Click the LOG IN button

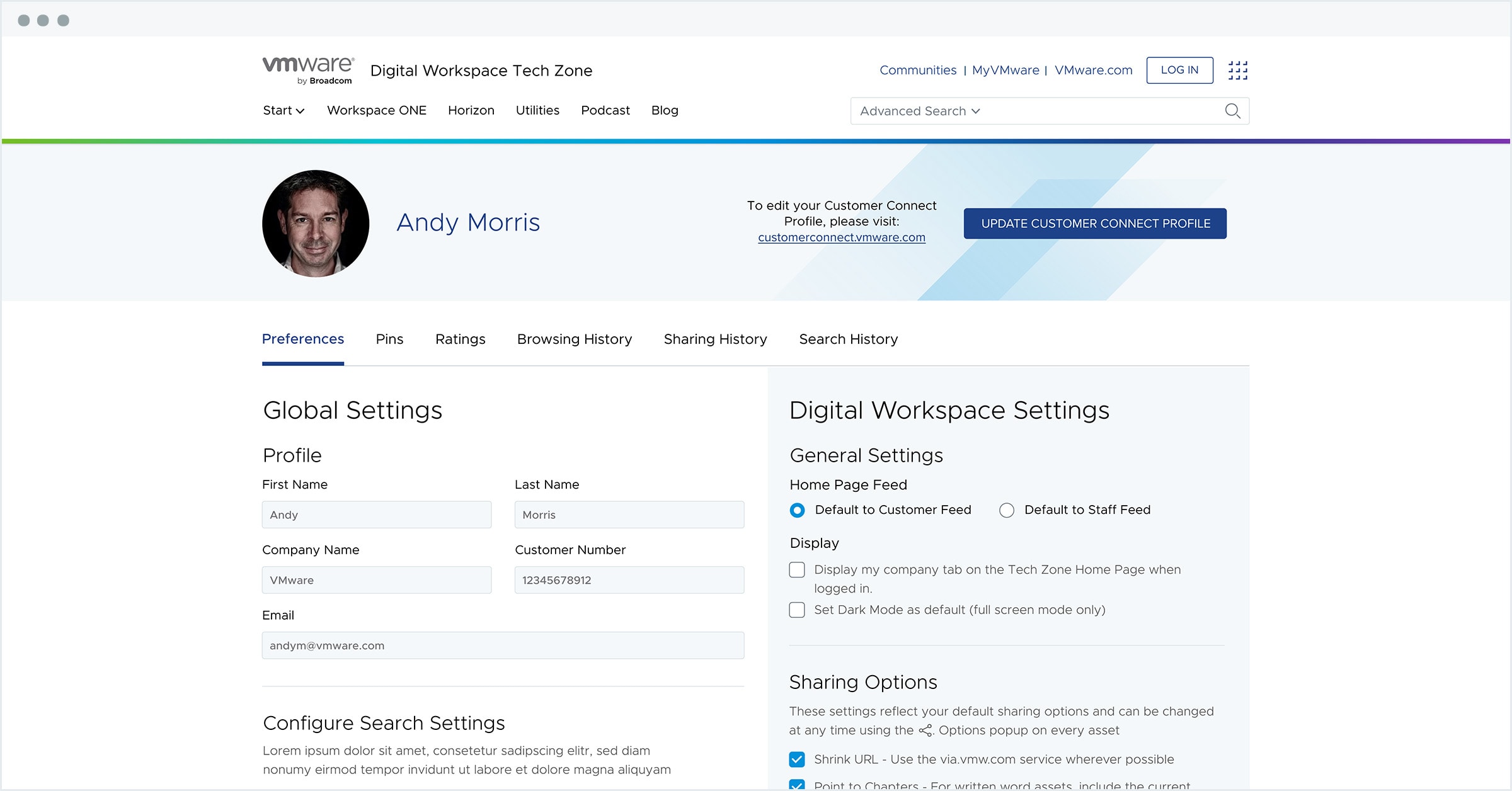1179,70
